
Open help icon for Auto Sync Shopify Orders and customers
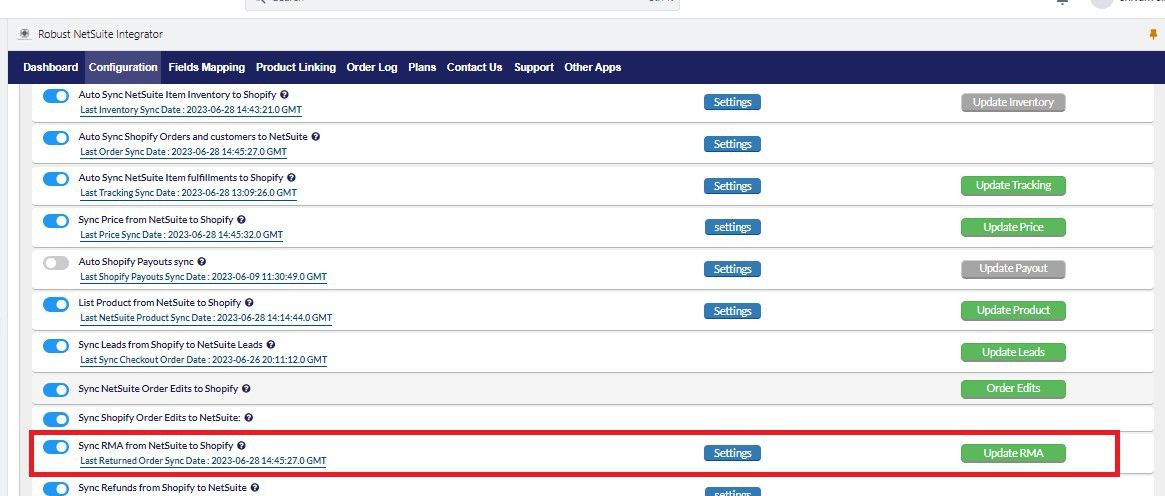click(316, 137)
